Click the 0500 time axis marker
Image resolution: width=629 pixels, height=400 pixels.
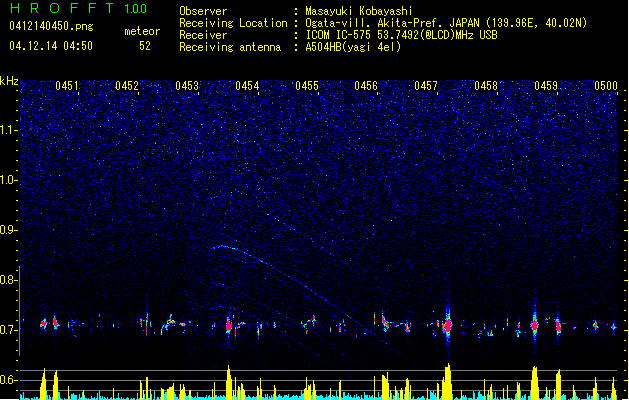click(x=606, y=86)
